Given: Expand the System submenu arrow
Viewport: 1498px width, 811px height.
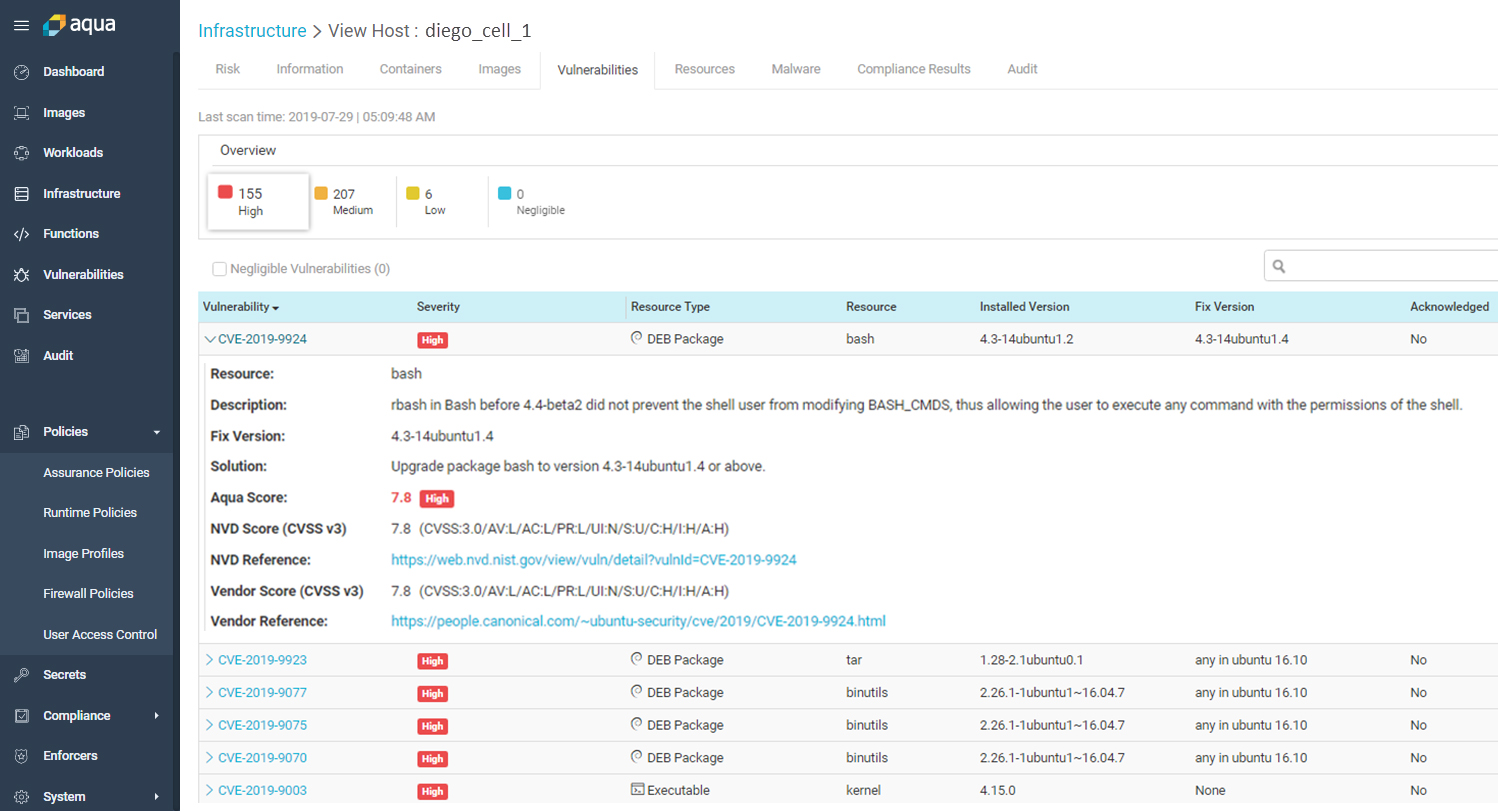Looking at the screenshot, I should click(x=156, y=797).
